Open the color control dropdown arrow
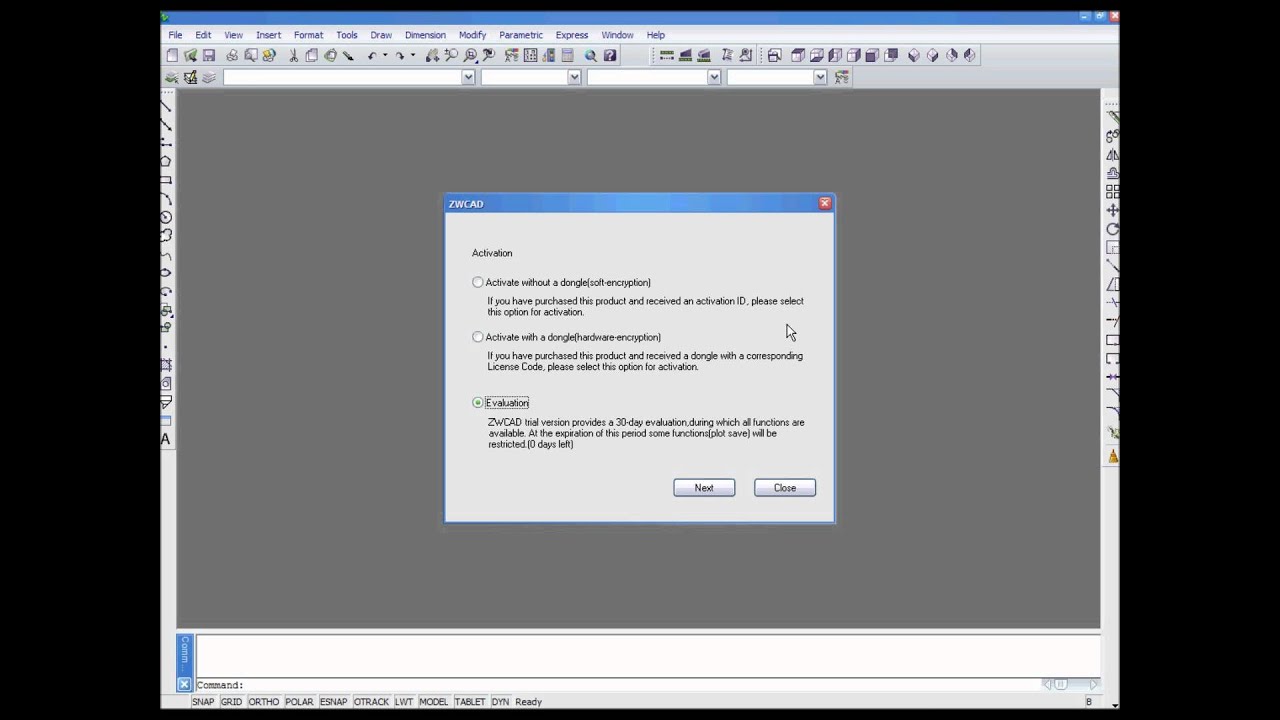Image resolution: width=1280 pixels, height=720 pixels. [574, 77]
